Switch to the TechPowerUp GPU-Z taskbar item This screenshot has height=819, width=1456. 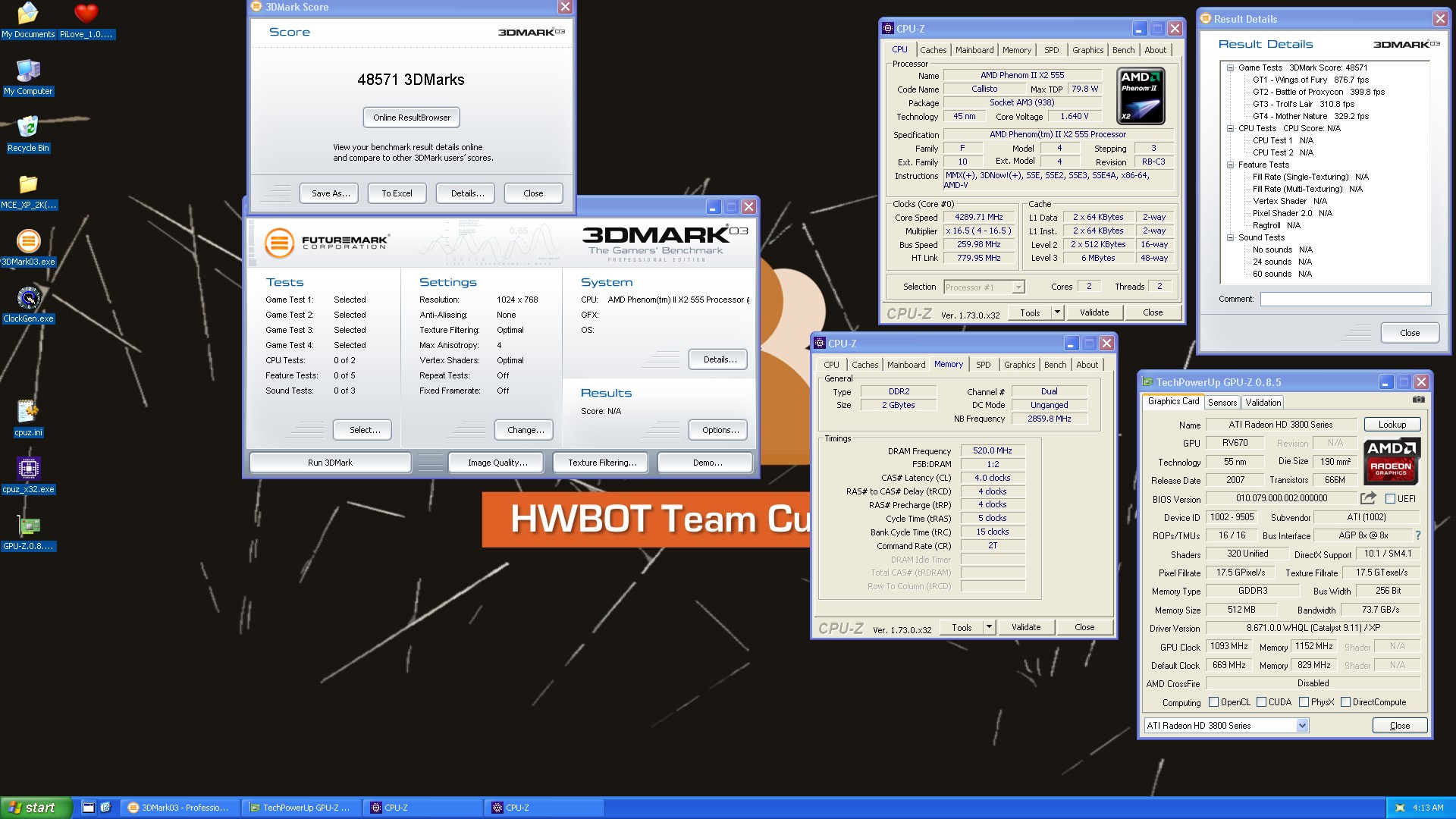301,808
